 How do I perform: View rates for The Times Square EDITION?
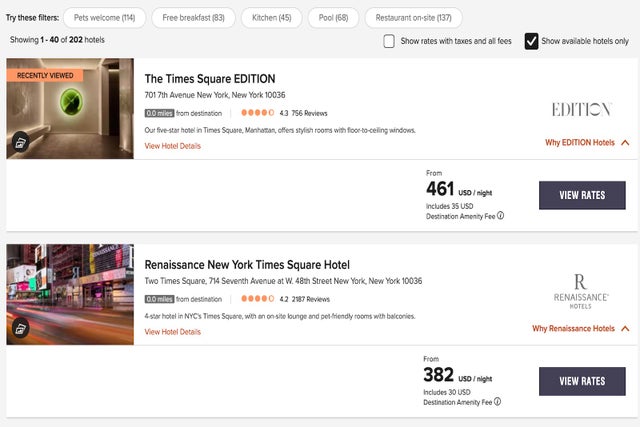582,195
